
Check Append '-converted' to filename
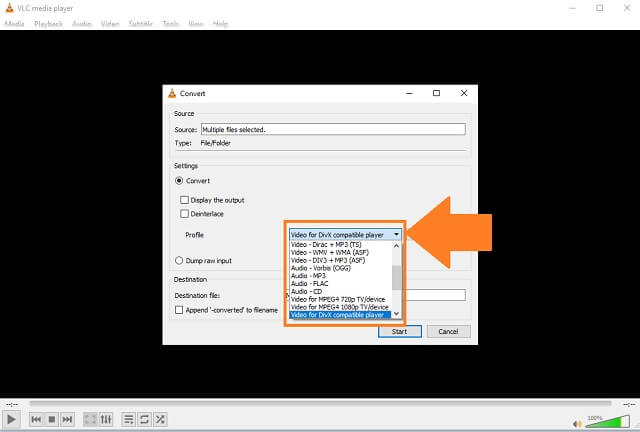[x=179, y=310]
